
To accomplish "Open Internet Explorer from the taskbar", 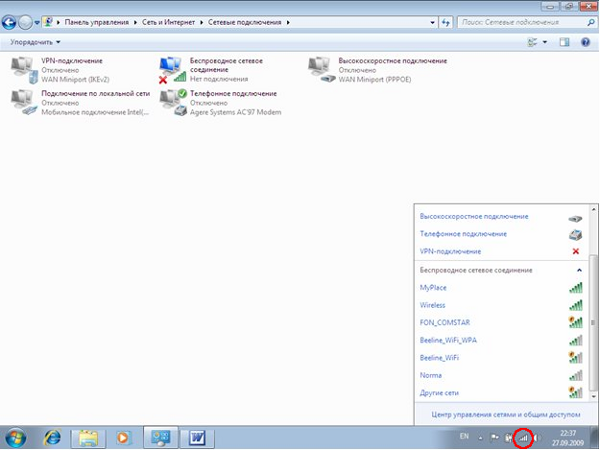I will click(x=51, y=437).
